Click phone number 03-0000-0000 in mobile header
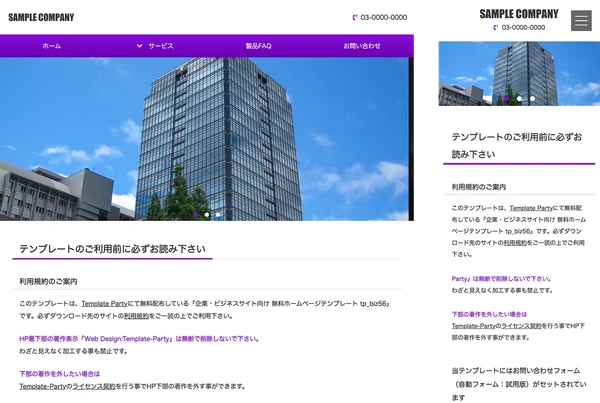This screenshot has width=600, height=403. [523, 27]
